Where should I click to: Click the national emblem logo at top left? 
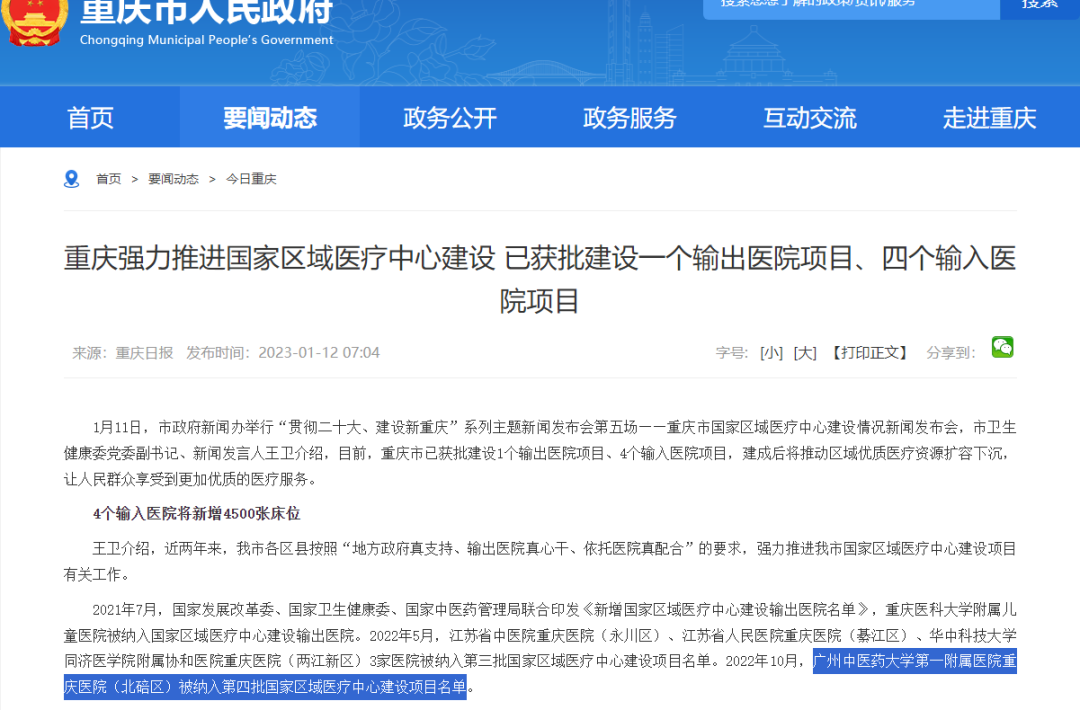point(37,25)
